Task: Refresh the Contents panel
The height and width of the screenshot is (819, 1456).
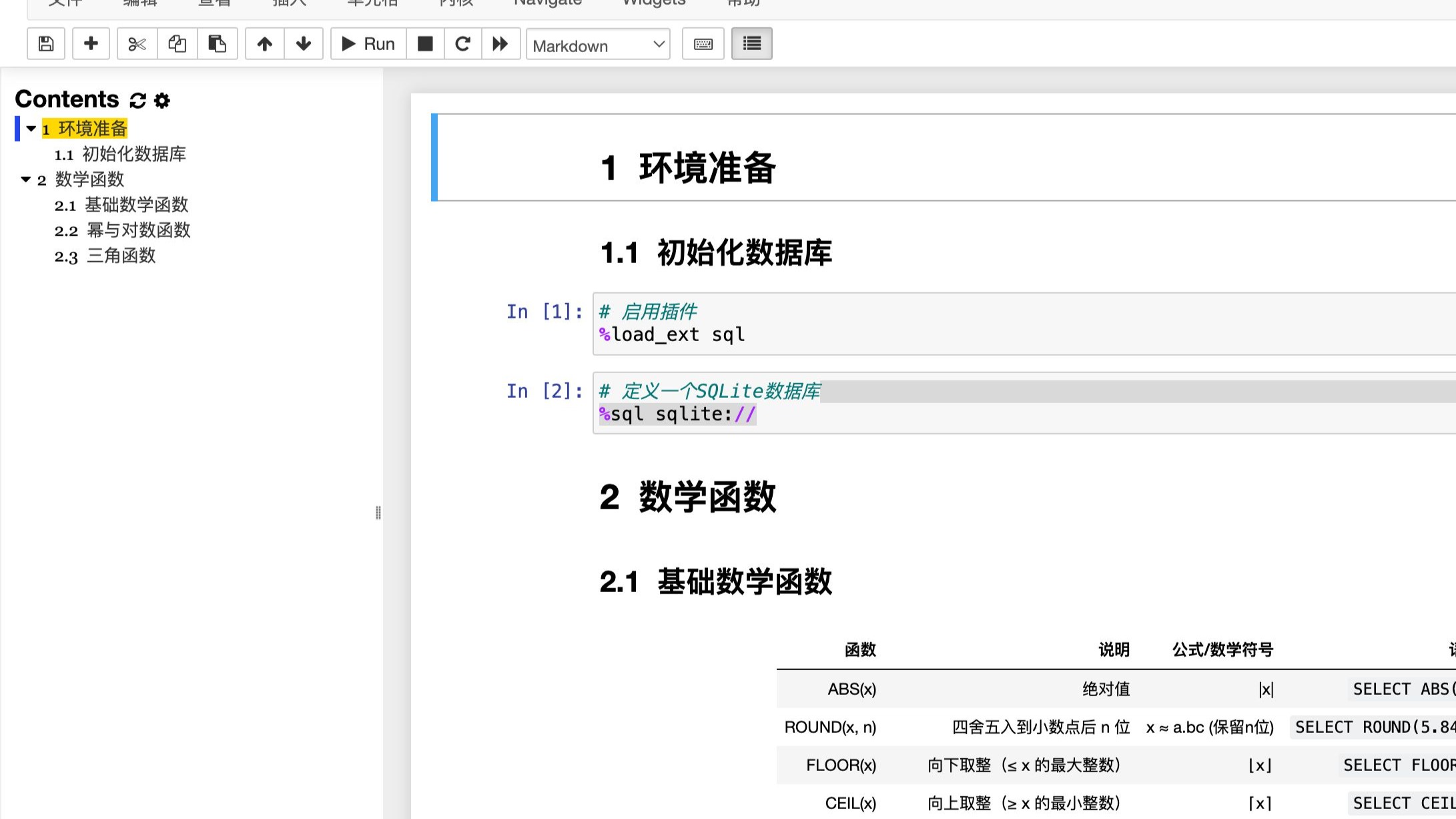Action: coord(138,100)
